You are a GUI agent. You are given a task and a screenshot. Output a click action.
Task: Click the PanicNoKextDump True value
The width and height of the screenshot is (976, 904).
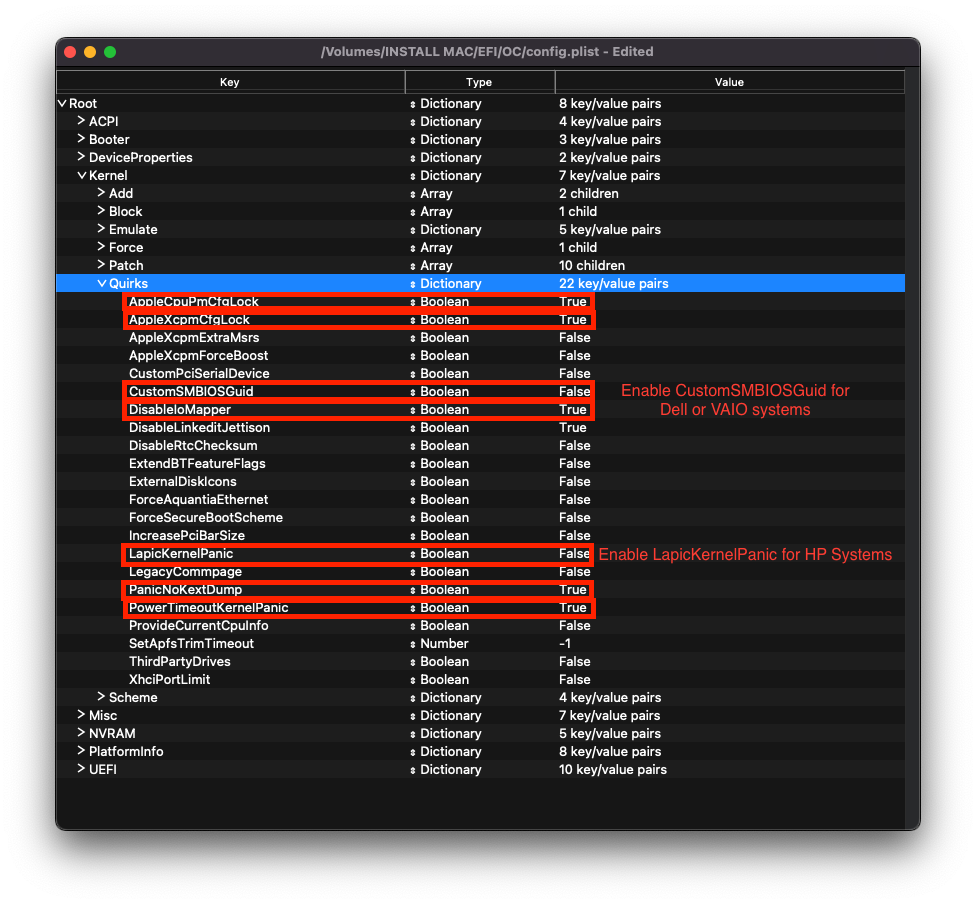573,590
